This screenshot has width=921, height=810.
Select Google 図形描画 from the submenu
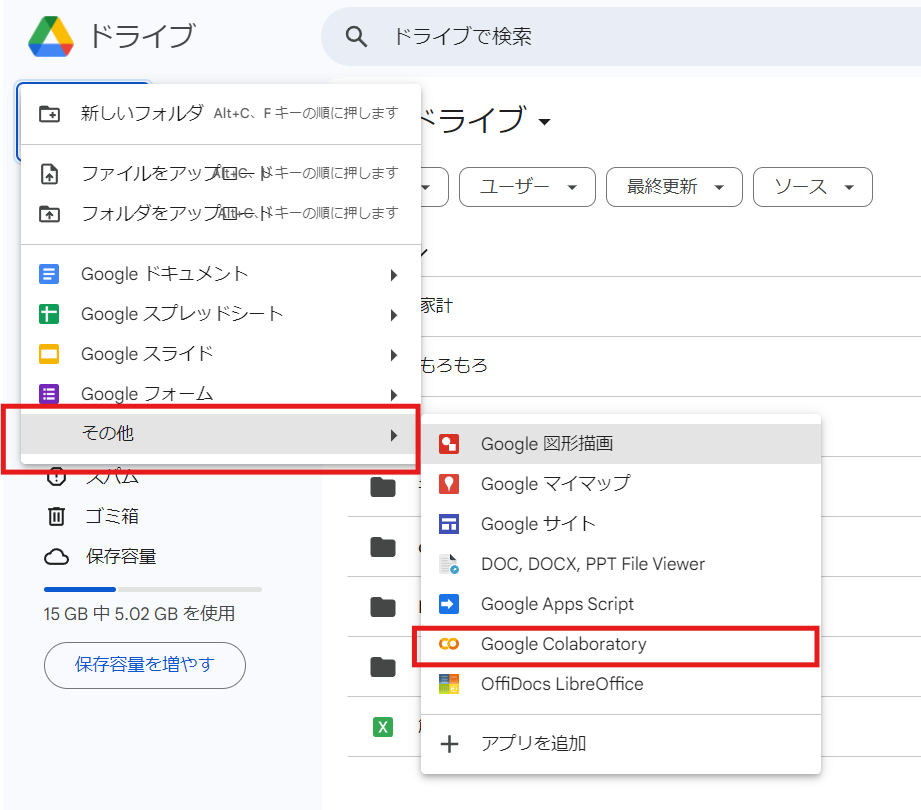tap(621, 444)
